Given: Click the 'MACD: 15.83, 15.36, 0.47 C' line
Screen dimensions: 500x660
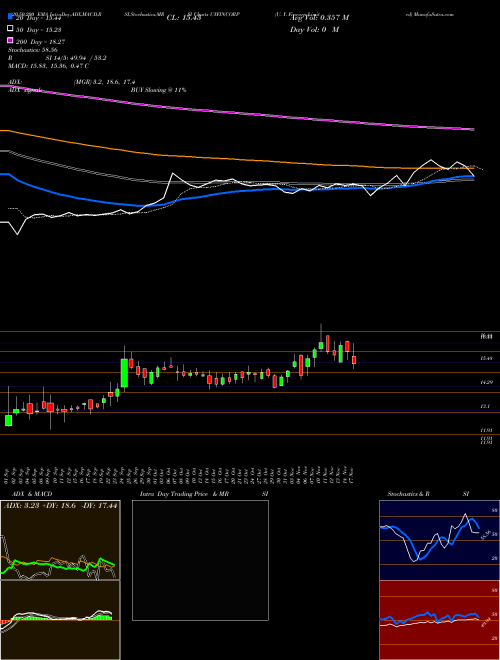Looking at the screenshot, I should pos(48,66).
